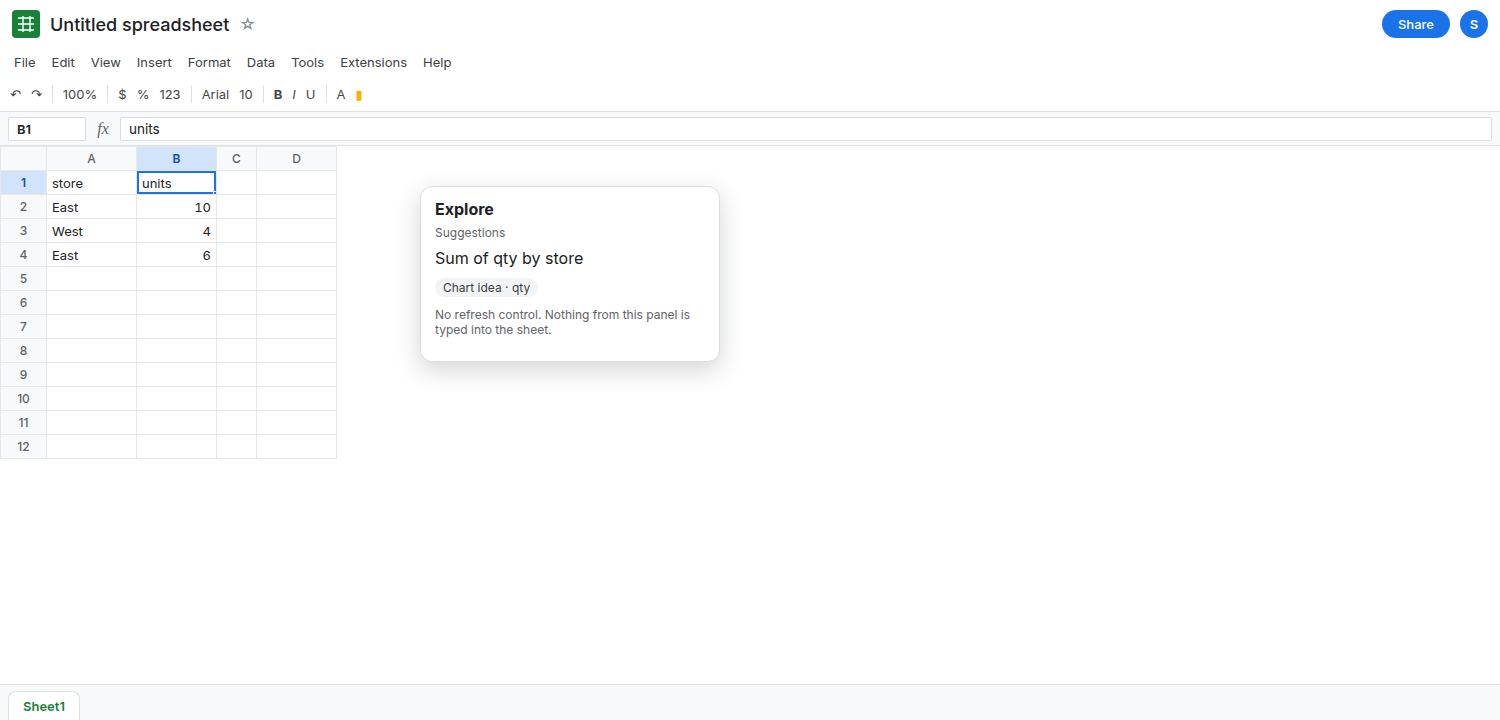
Task: Select column D header
Action: (297, 159)
